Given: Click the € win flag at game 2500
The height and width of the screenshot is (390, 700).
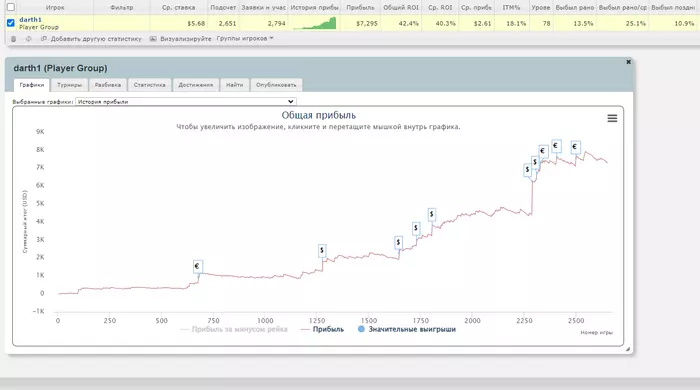Looking at the screenshot, I should (575, 146).
